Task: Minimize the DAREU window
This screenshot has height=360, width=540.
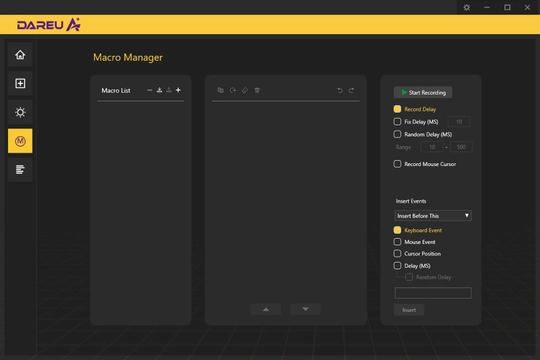Action: 487,7
